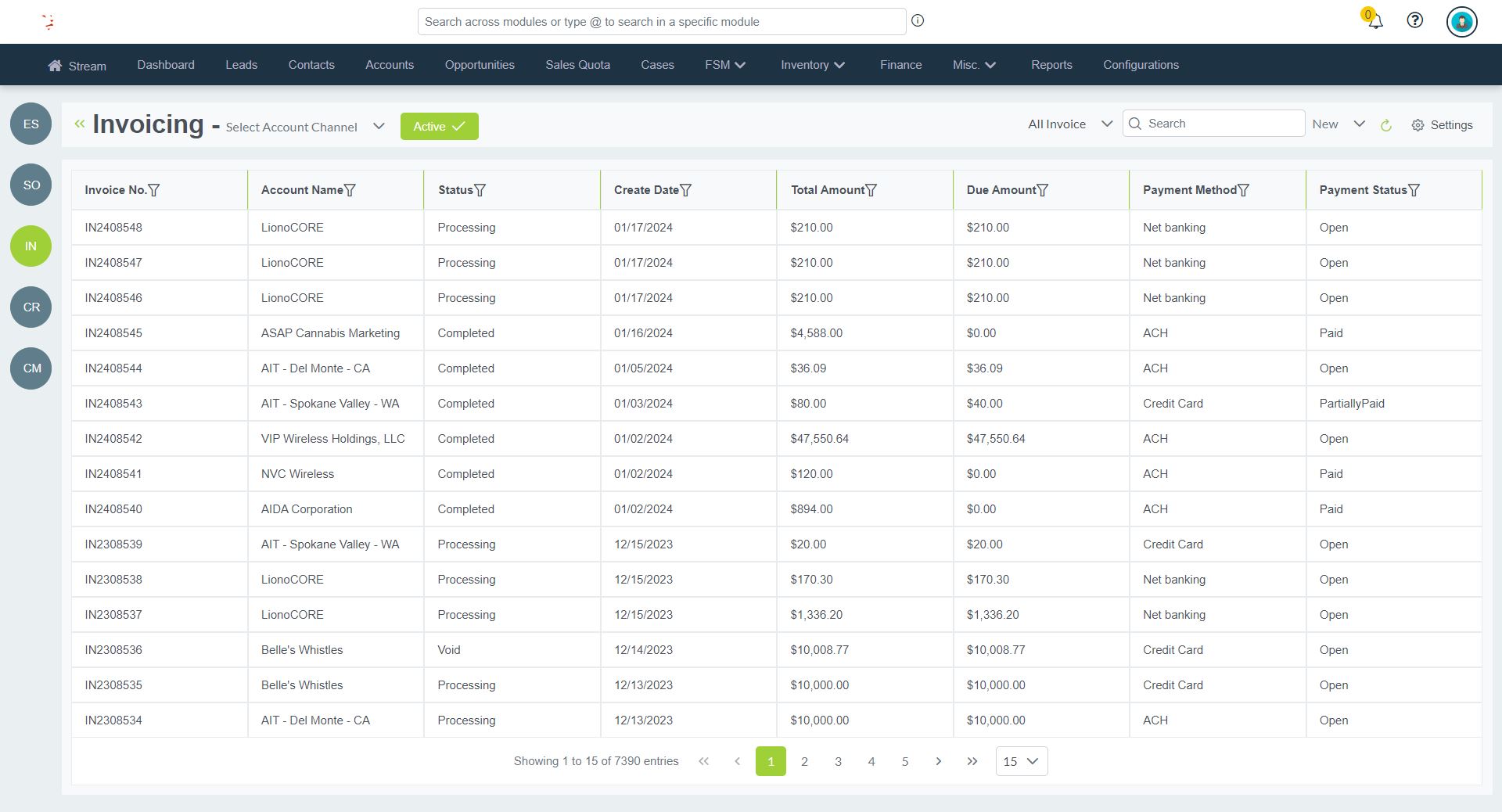Open the All Invoice dropdown
The image size is (1502, 812).
pyautogui.click(x=1069, y=124)
